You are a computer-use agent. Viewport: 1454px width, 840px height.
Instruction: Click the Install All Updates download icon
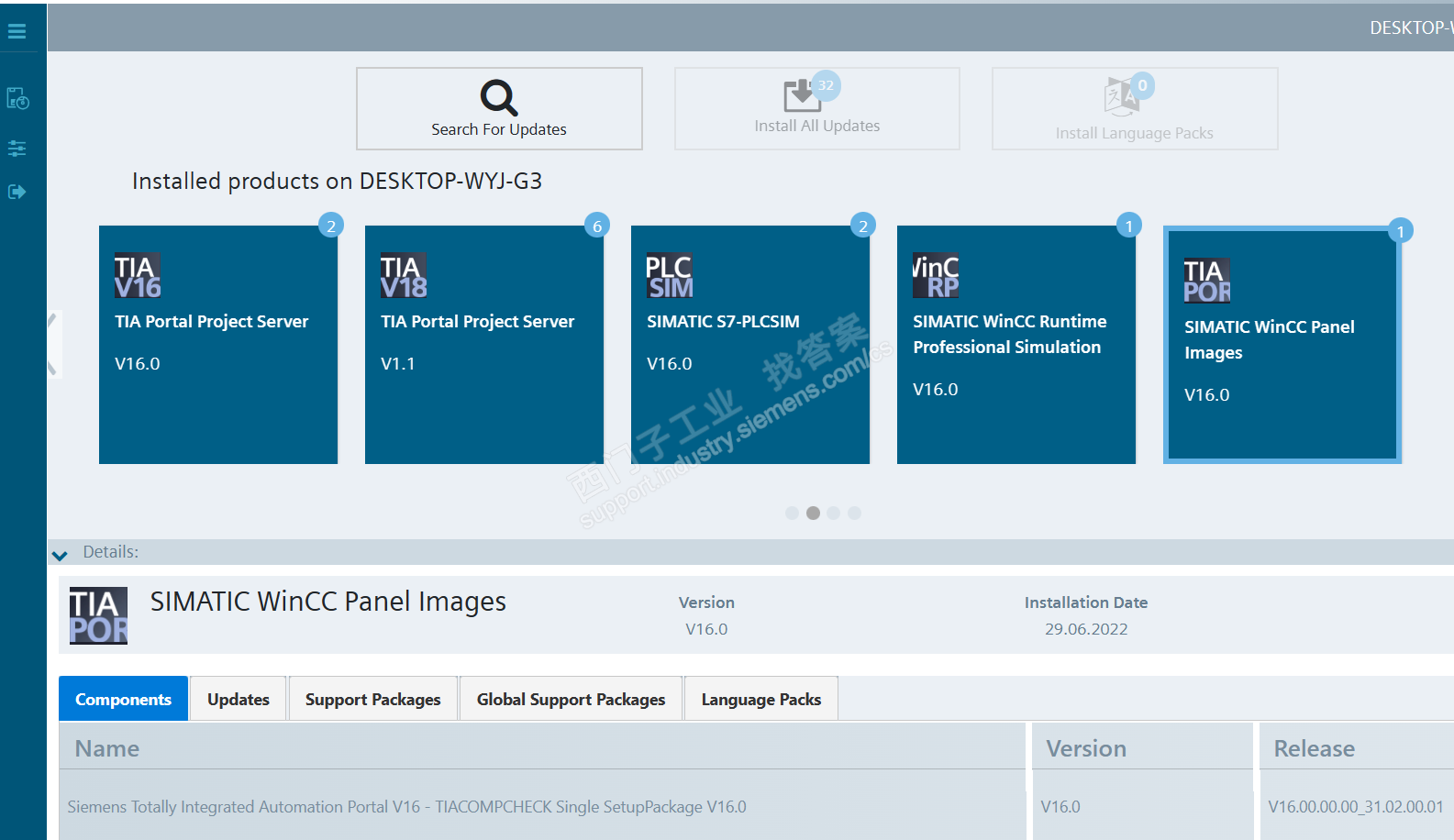(x=802, y=95)
